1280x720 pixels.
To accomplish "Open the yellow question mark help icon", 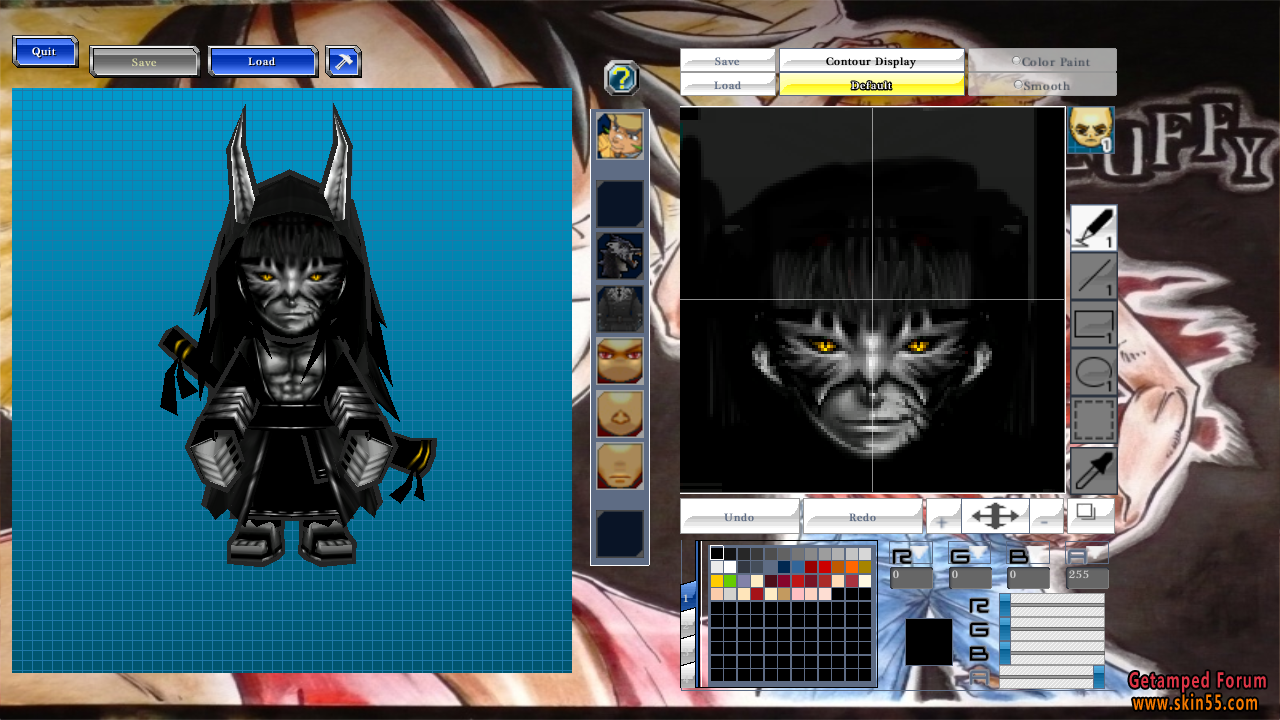I will point(622,77).
